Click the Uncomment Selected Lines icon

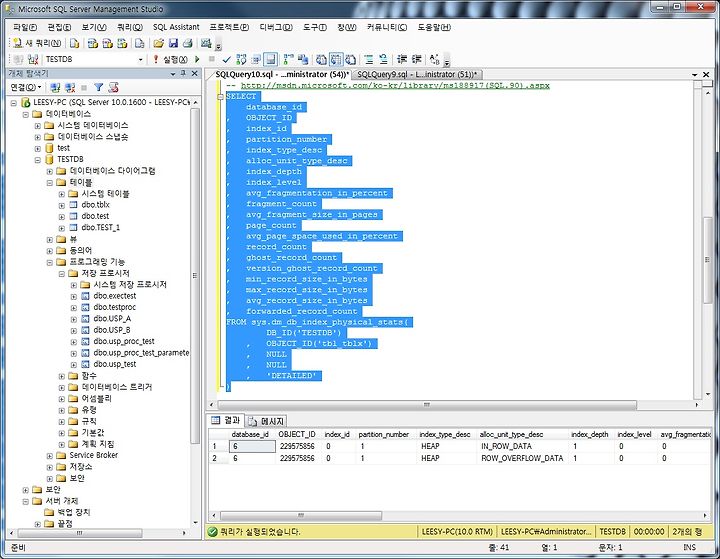383,59
